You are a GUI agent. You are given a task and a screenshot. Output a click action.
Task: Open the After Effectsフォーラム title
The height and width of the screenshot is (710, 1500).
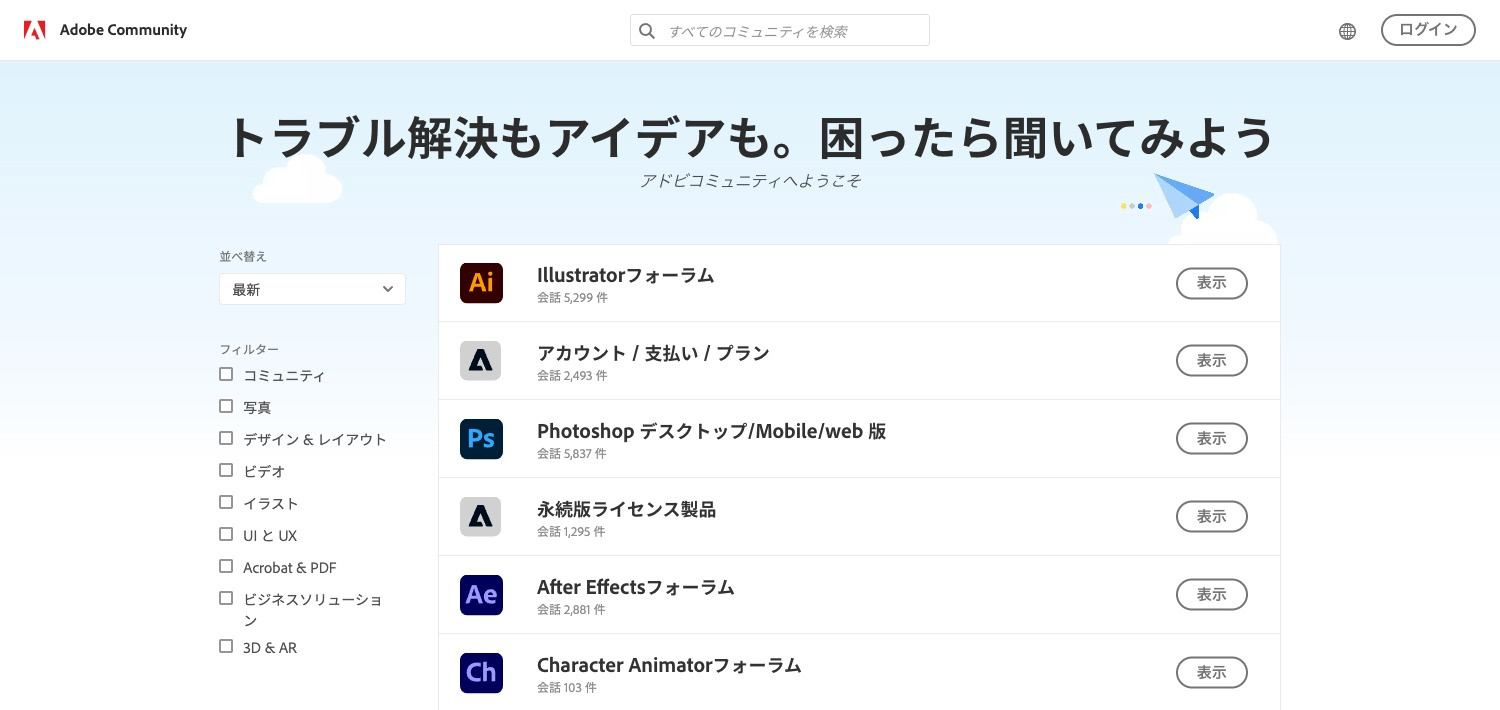pyautogui.click(x=635, y=587)
